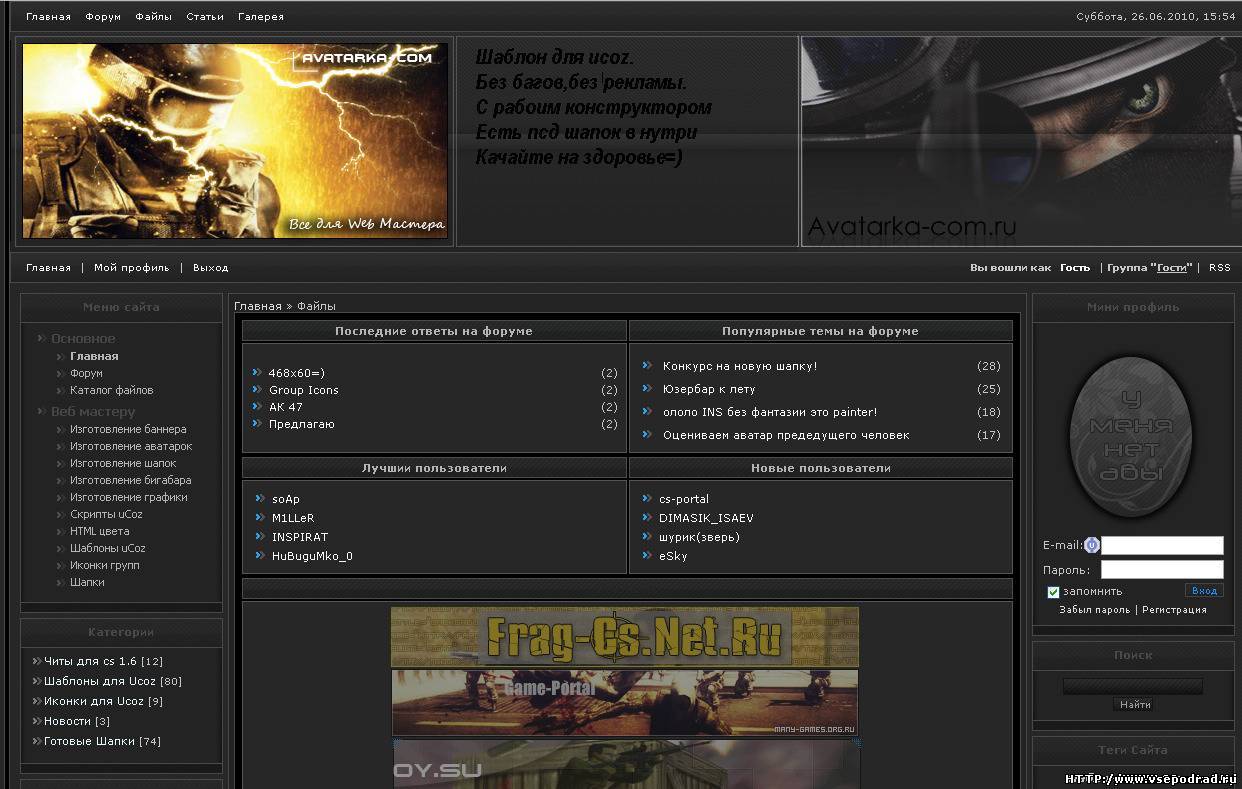
Task: Click the Пароль input field
Action: tap(1162, 570)
